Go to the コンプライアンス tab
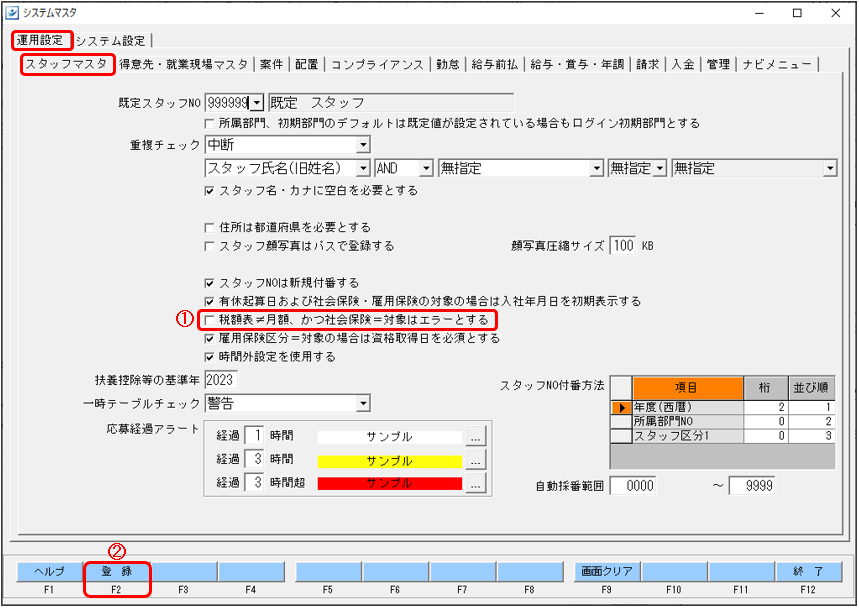Viewport: 859px width, 608px height. click(377, 65)
